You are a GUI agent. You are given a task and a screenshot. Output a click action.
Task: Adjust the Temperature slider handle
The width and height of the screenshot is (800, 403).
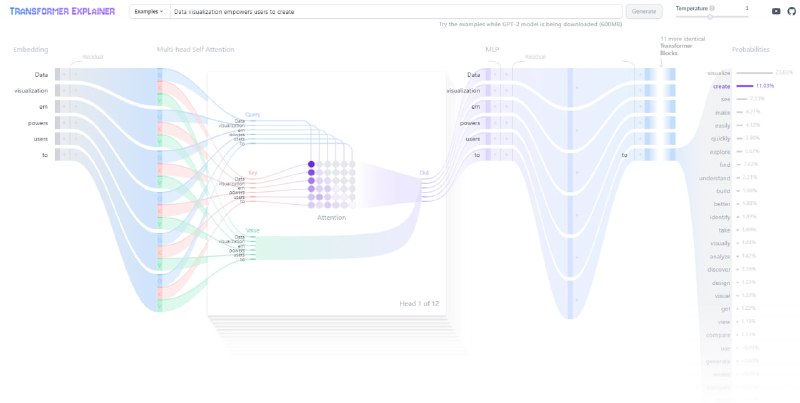pyautogui.click(x=710, y=17)
